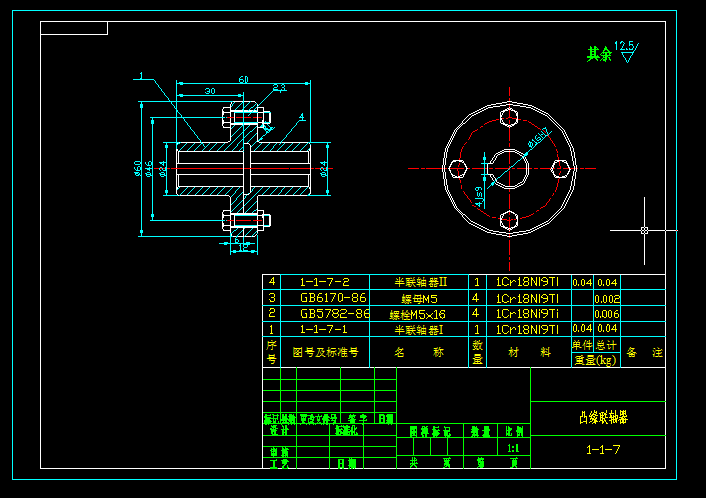Select the bolt circle dimension 'ø46'

[x=149, y=168]
